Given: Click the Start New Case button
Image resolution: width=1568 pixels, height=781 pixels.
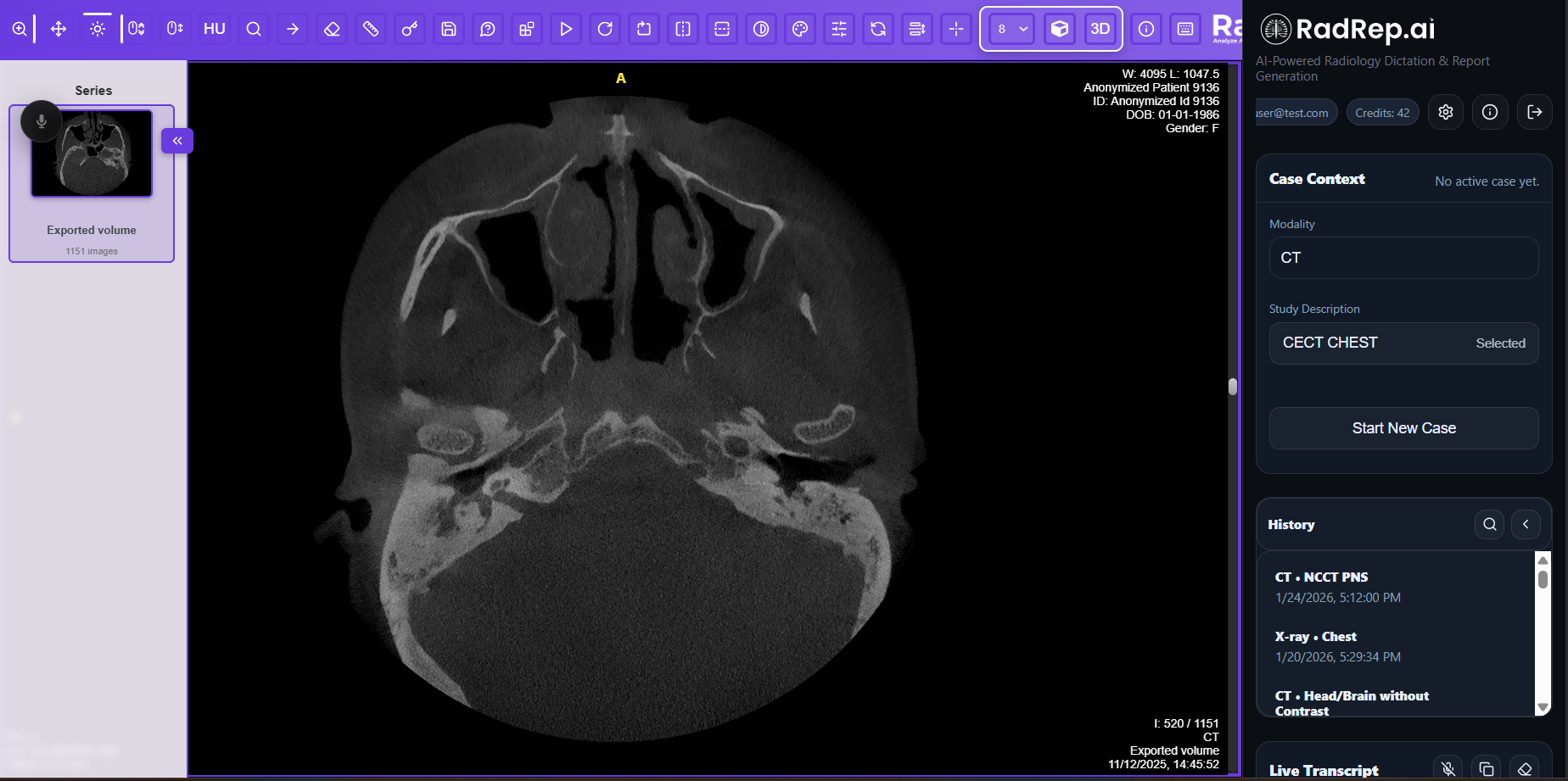Looking at the screenshot, I should click(1403, 428).
